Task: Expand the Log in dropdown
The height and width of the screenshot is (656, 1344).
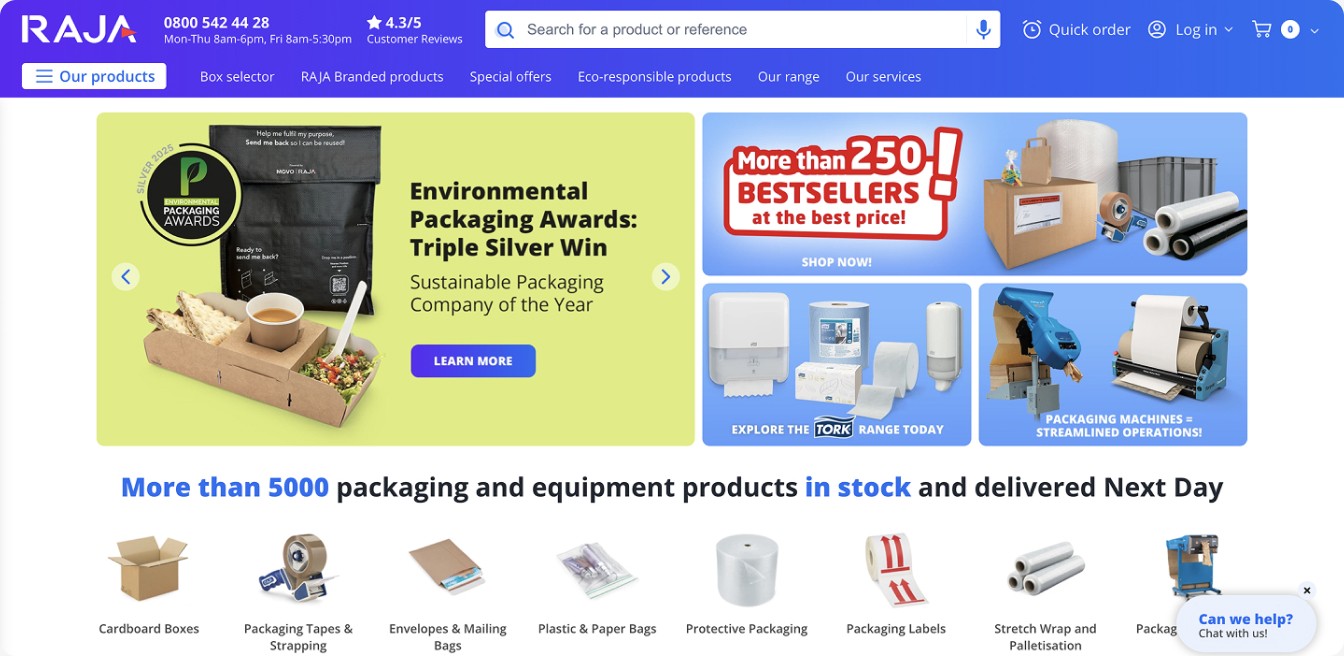Action: click(1229, 30)
